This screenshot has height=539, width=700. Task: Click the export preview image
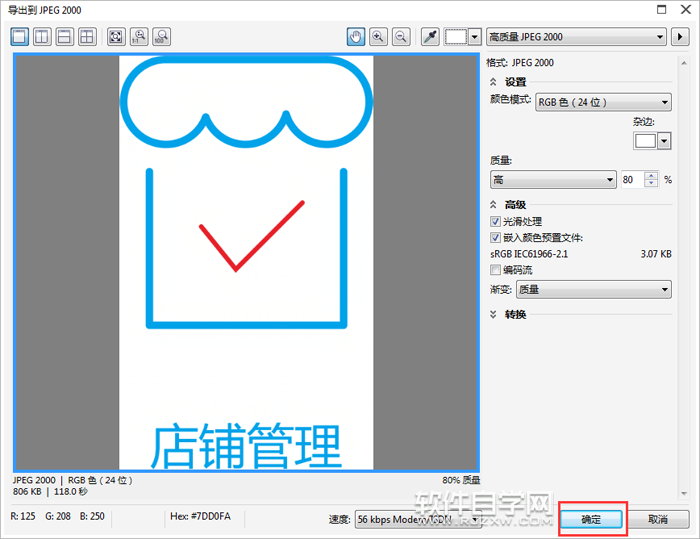coord(246,263)
